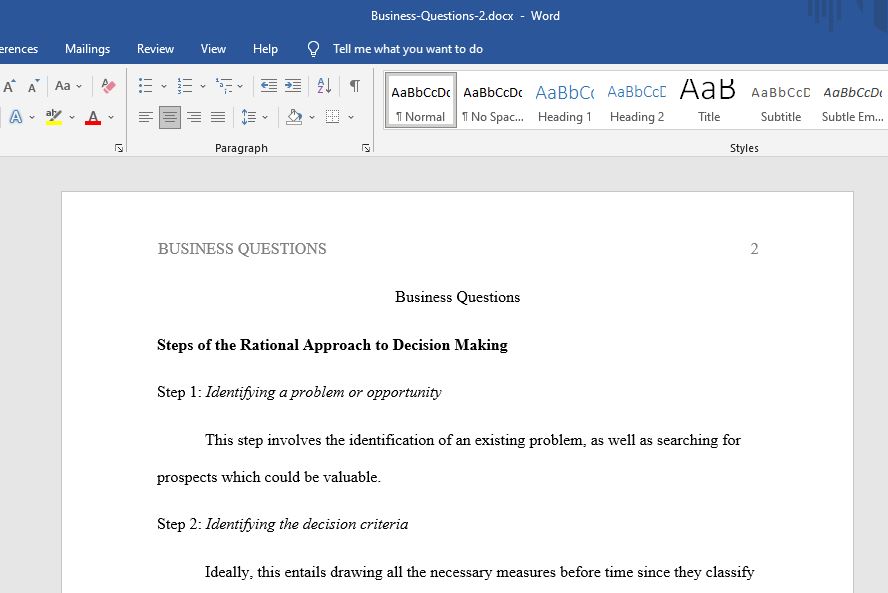
Task: Open the highlight color dropdown arrow
Action: click(72, 117)
